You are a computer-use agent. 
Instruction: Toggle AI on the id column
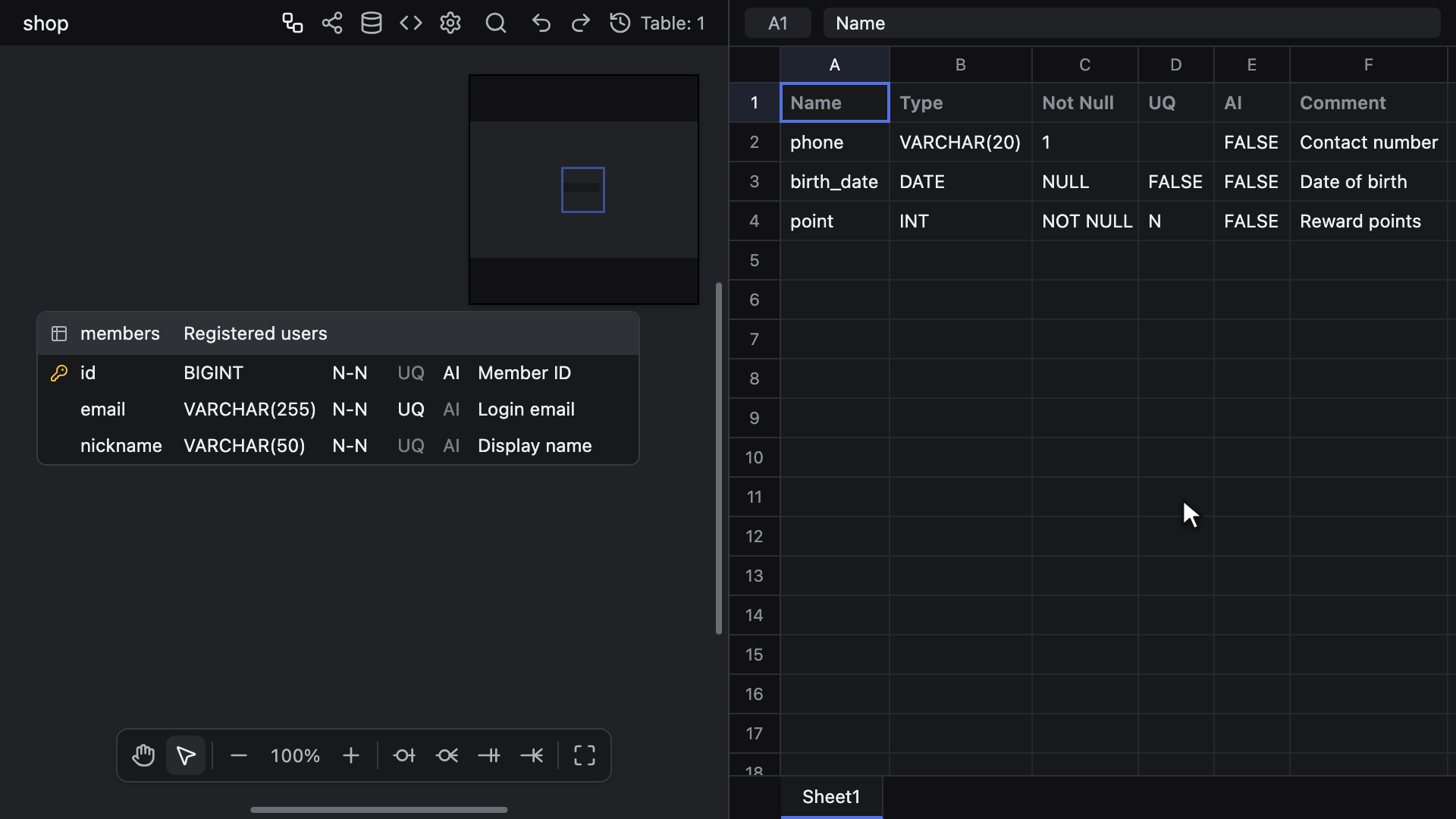click(x=451, y=373)
